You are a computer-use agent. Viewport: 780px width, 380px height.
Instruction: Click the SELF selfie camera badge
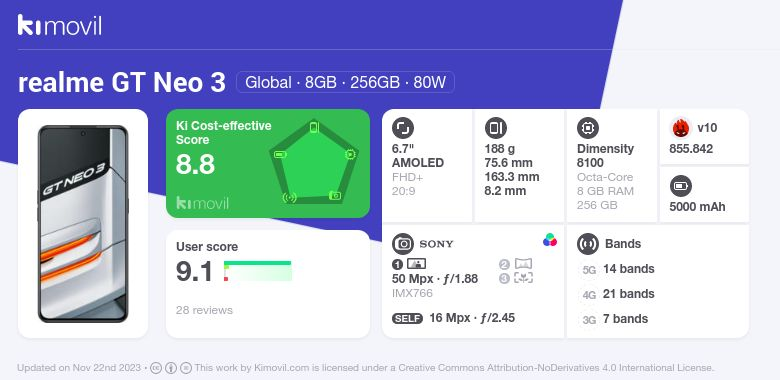pyautogui.click(x=407, y=318)
